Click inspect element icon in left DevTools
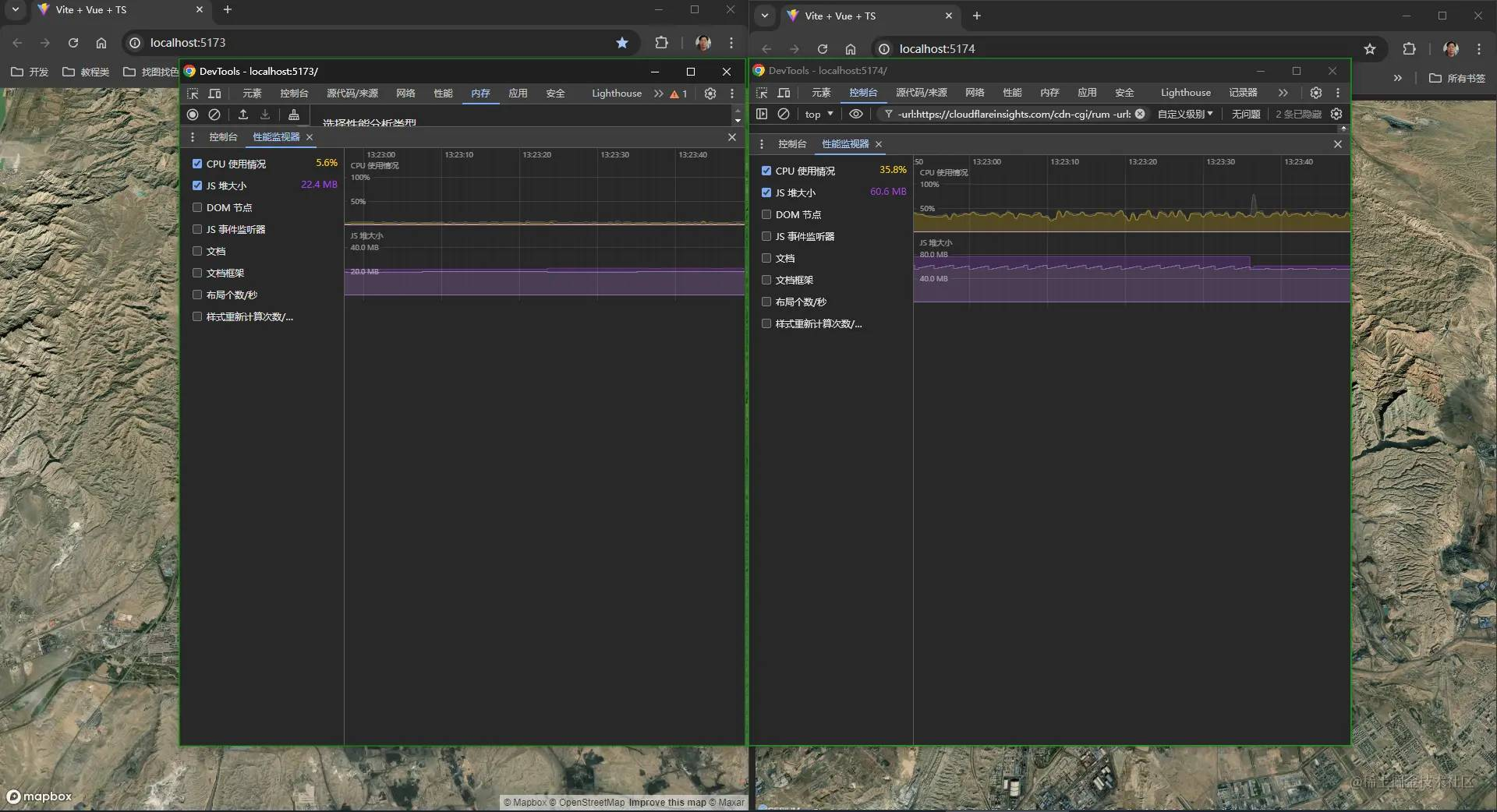The height and width of the screenshot is (812, 1497). pos(193,94)
